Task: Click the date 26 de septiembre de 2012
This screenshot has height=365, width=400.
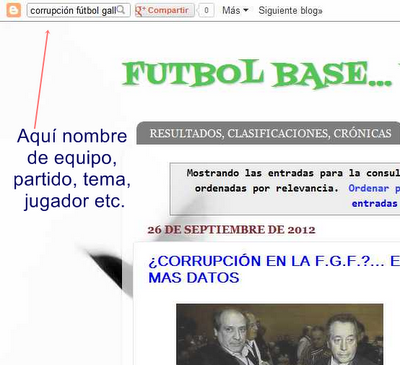Action: [x=231, y=230]
